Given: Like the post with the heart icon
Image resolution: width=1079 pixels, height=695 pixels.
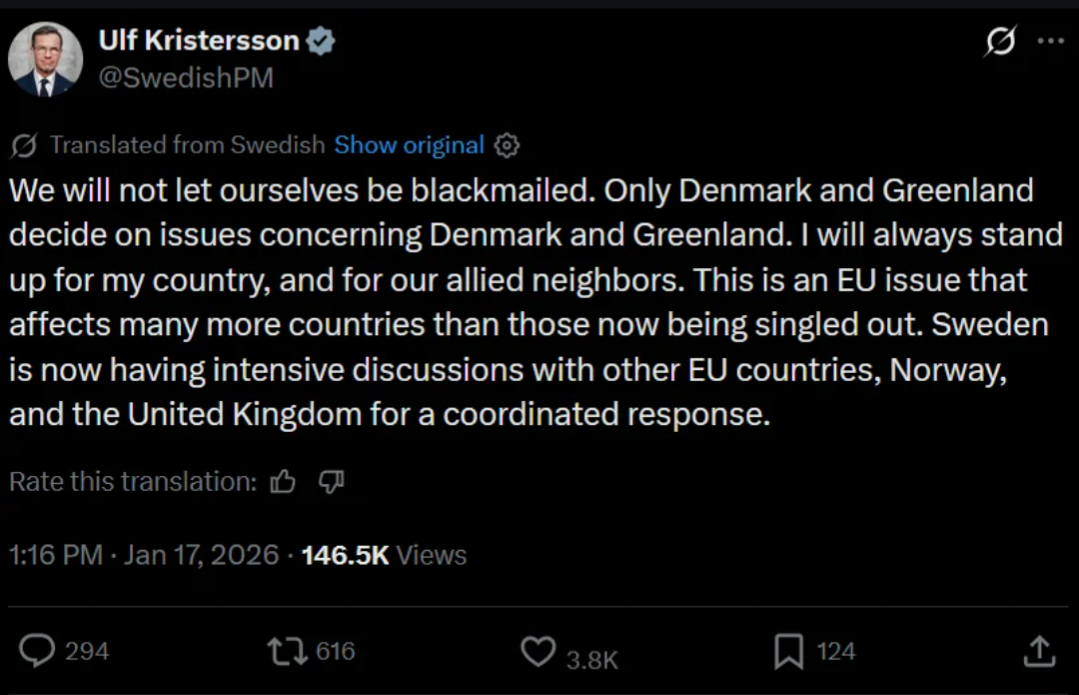Looking at the screenshot, I should click(x=538, y=653).
